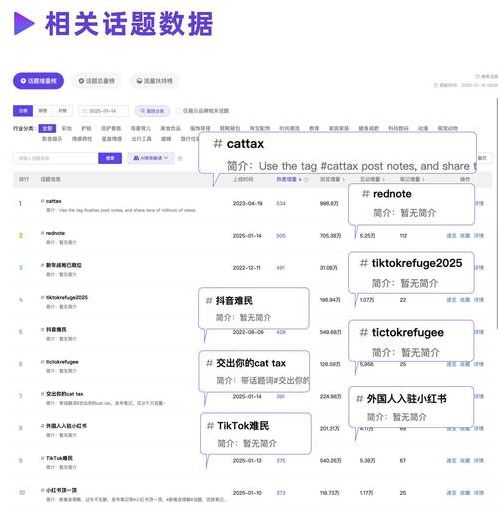The image size is (498, 517).
Task: Filter by 教育 industry category
Action: coord(314,128)
